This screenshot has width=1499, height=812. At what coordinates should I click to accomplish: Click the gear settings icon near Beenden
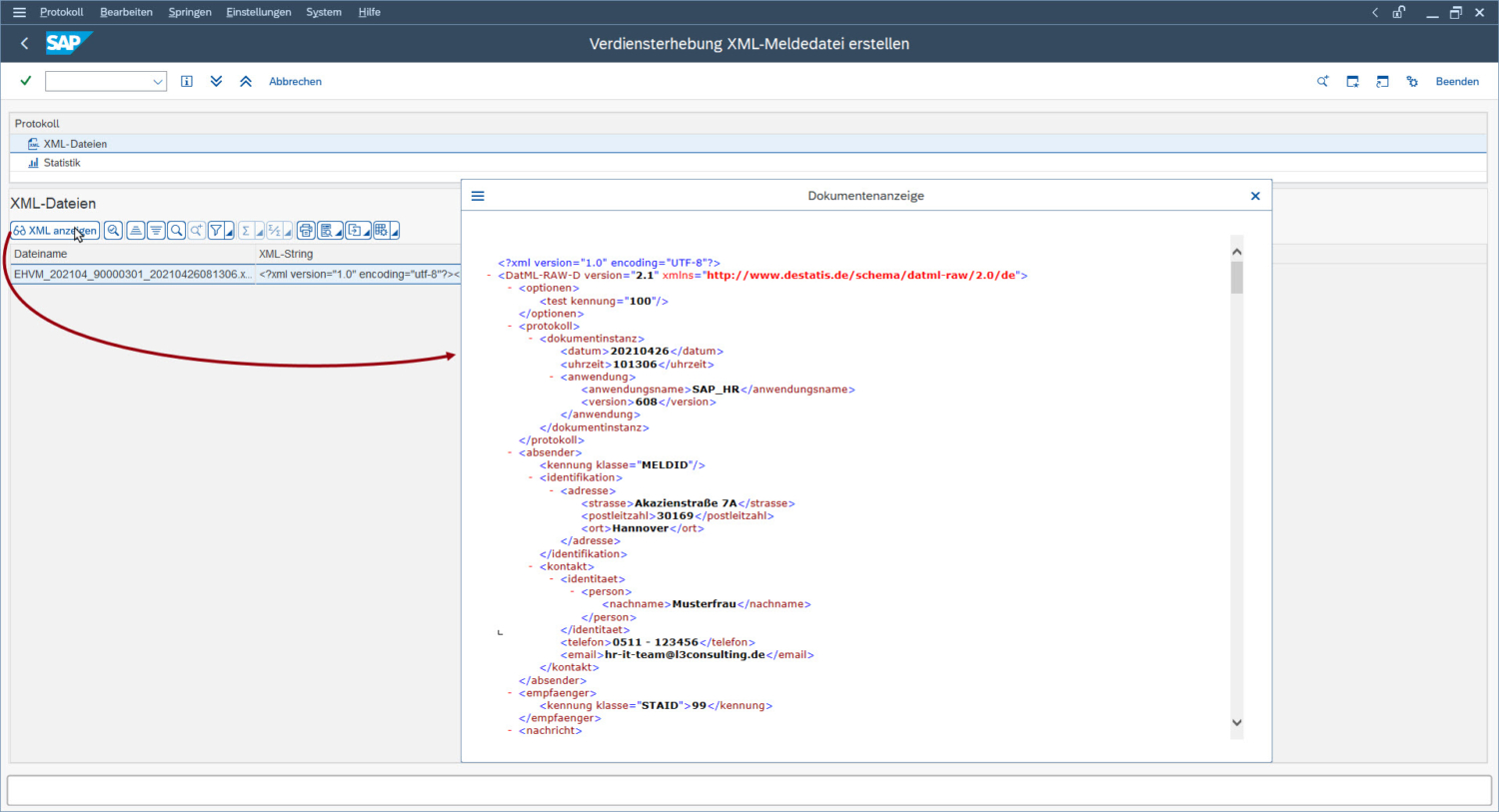1412,82
